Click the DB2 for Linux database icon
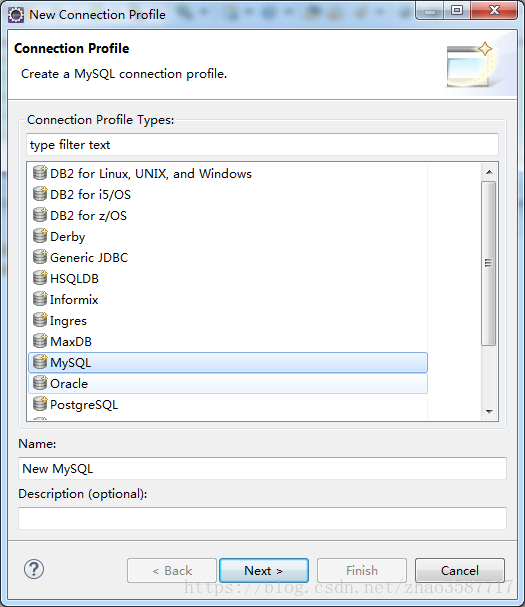Viewport: 525px width, 607px height. tap(40, 173)
